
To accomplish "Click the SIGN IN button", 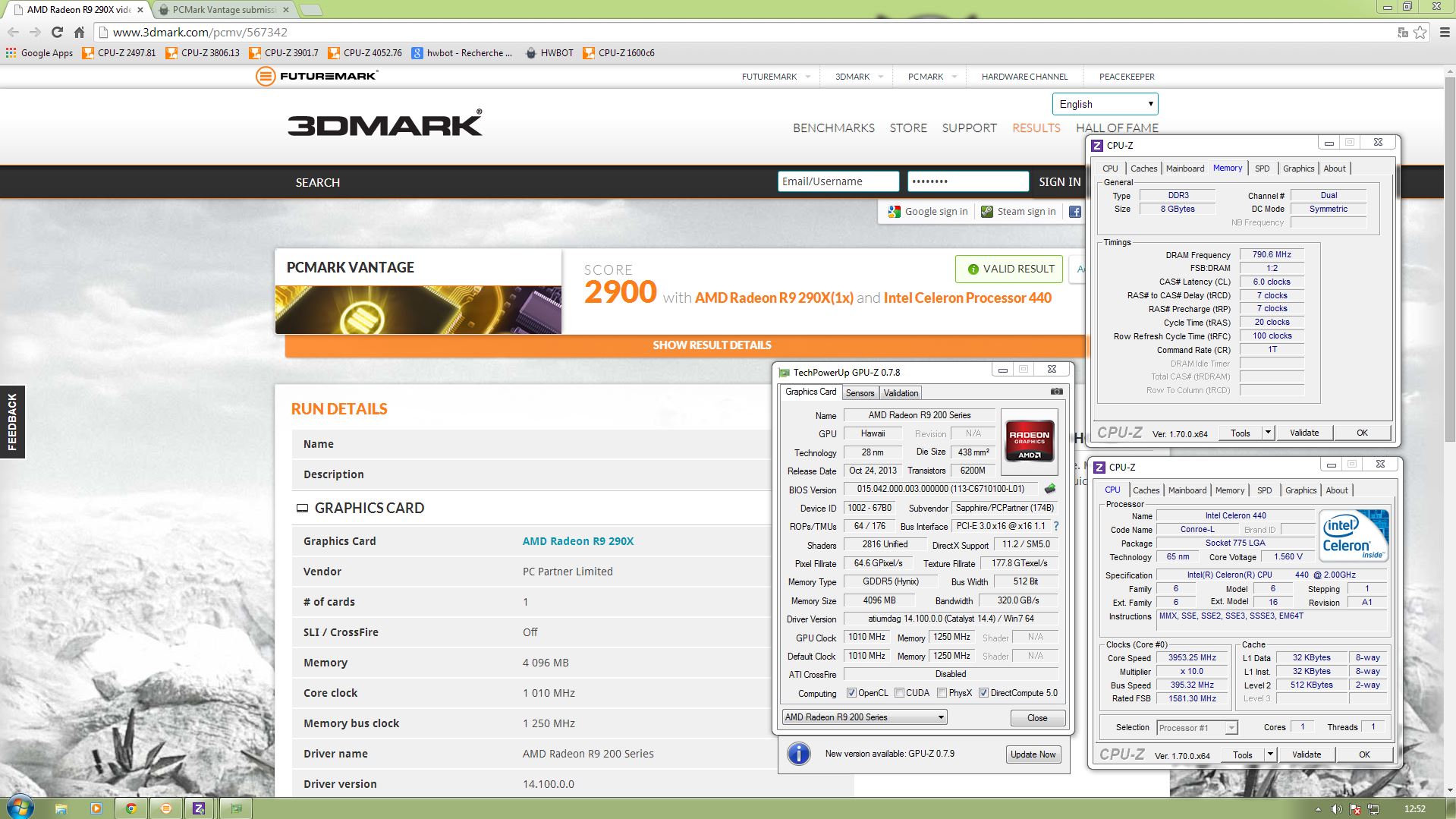I will coord(1059,181).
